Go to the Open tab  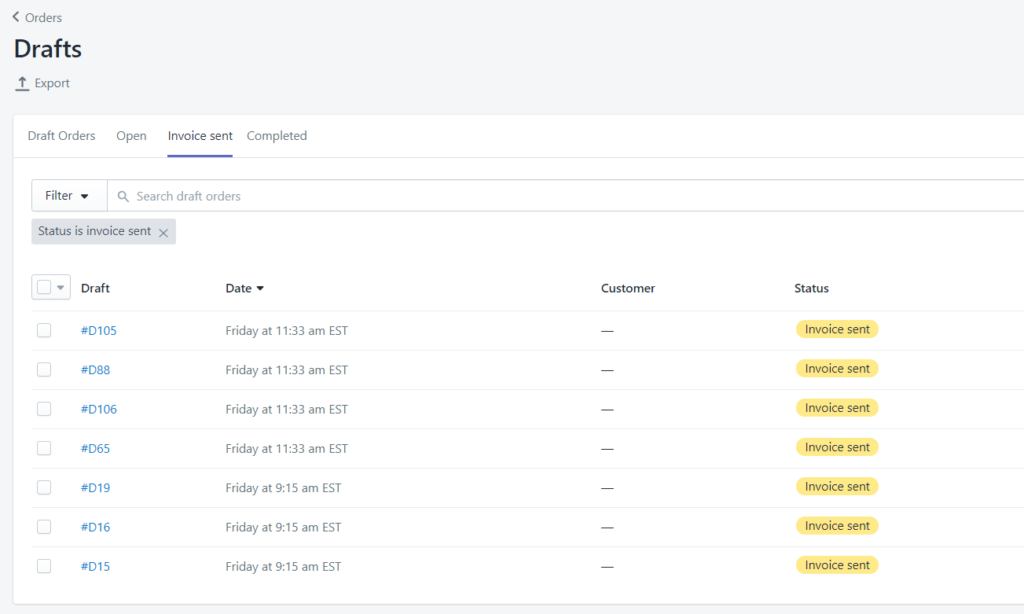tap(131, 136)
